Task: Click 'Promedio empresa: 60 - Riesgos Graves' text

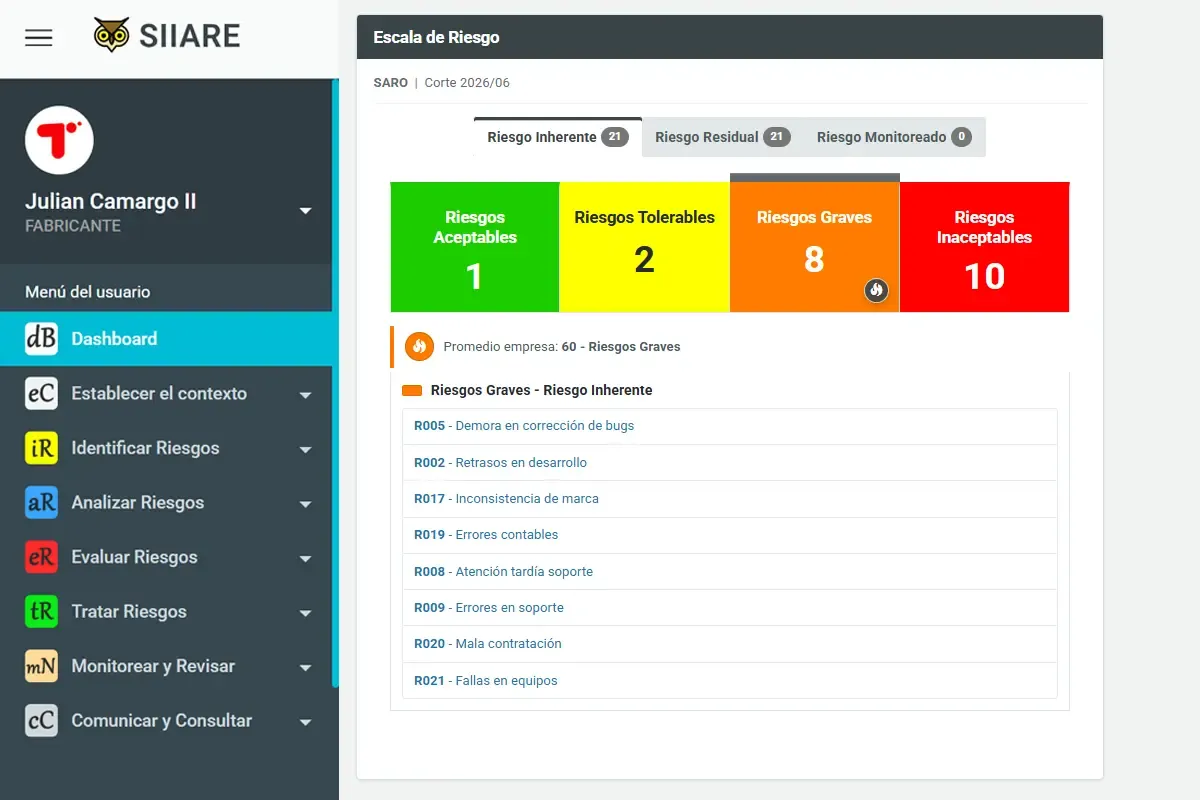Action: [562, 347]
